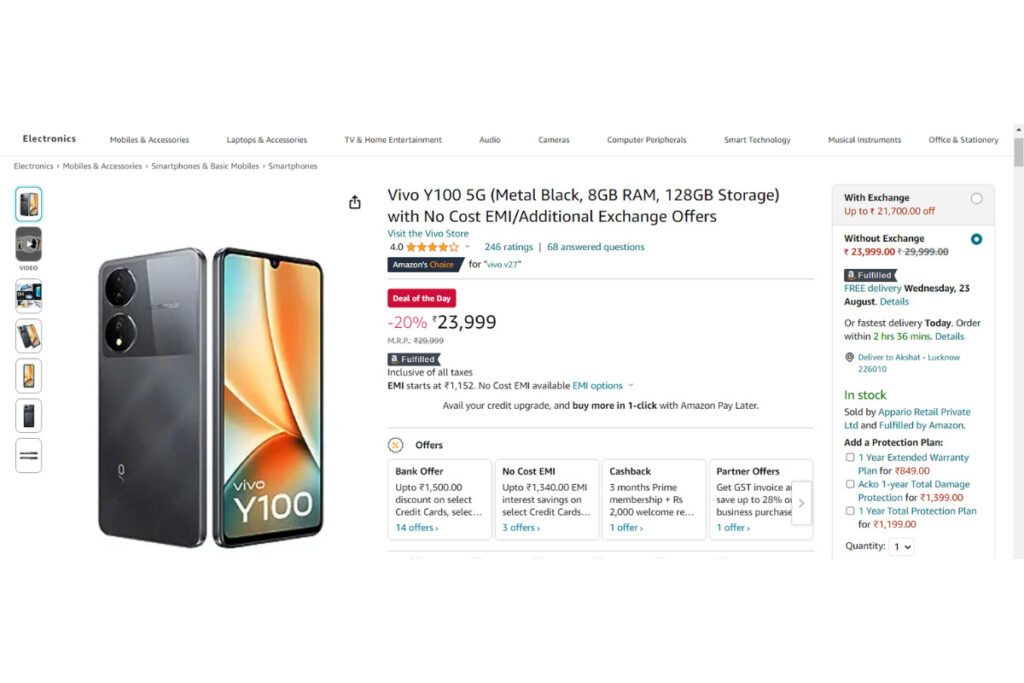Check the 1 Year Extended Warranty Plan box
The width and height of the screenshot is (1024, 683).
(x=850, y=457)
